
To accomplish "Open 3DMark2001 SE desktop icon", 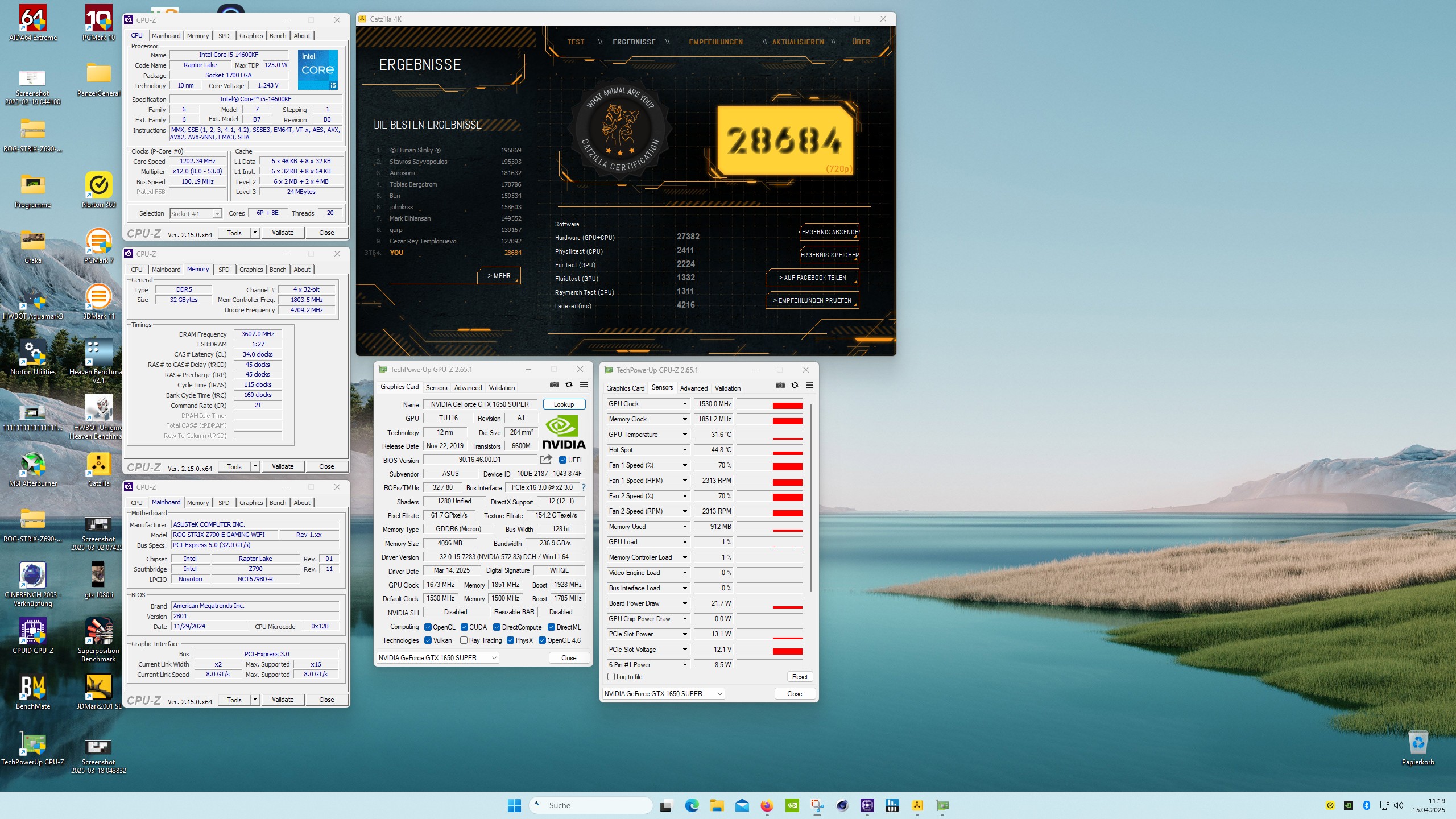I will tap(98, 692).
